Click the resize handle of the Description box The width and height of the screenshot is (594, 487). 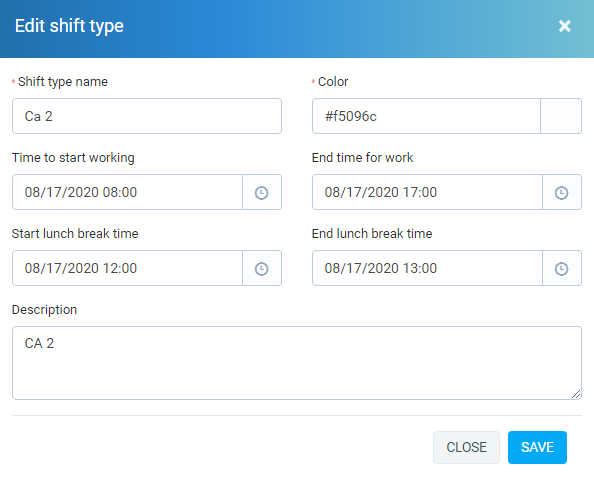pos(576,394)
